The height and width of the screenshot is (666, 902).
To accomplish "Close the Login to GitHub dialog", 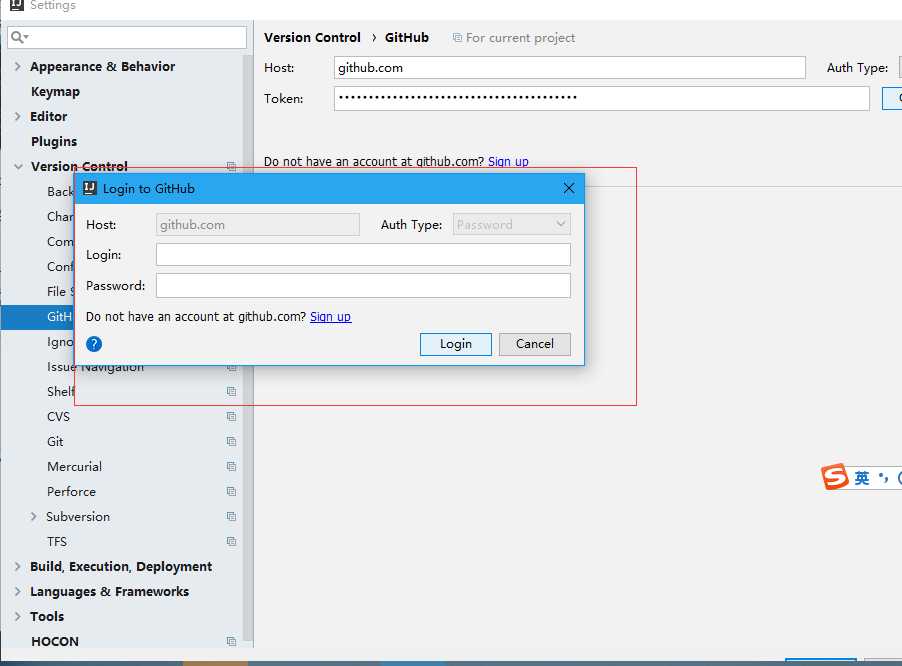I will pyautogui.click(x=569, y=188).
